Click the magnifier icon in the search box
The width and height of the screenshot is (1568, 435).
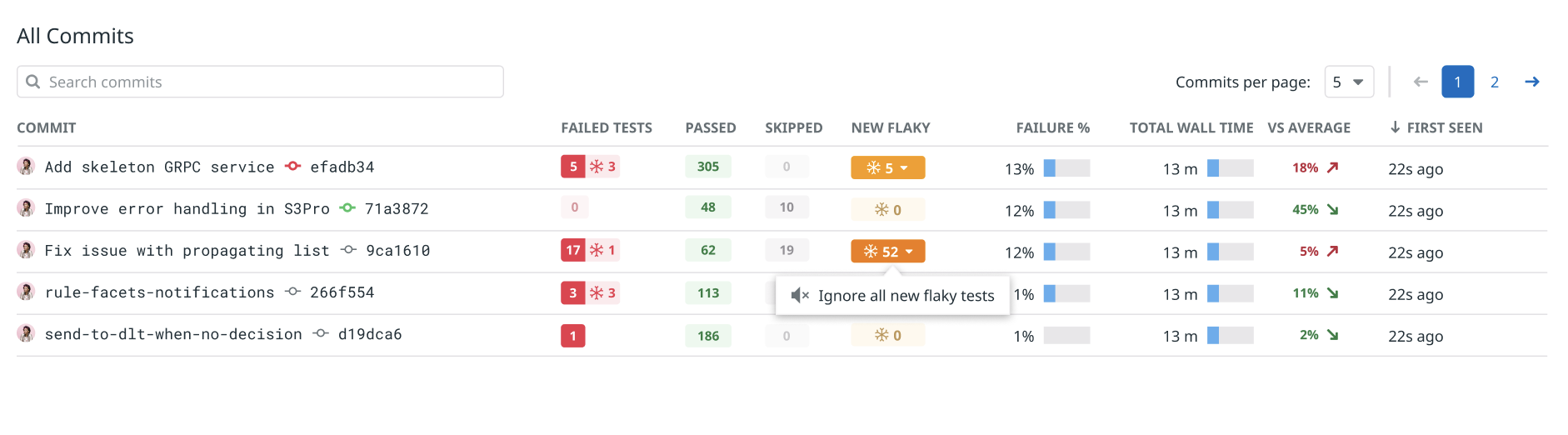[x=33, y=82]
